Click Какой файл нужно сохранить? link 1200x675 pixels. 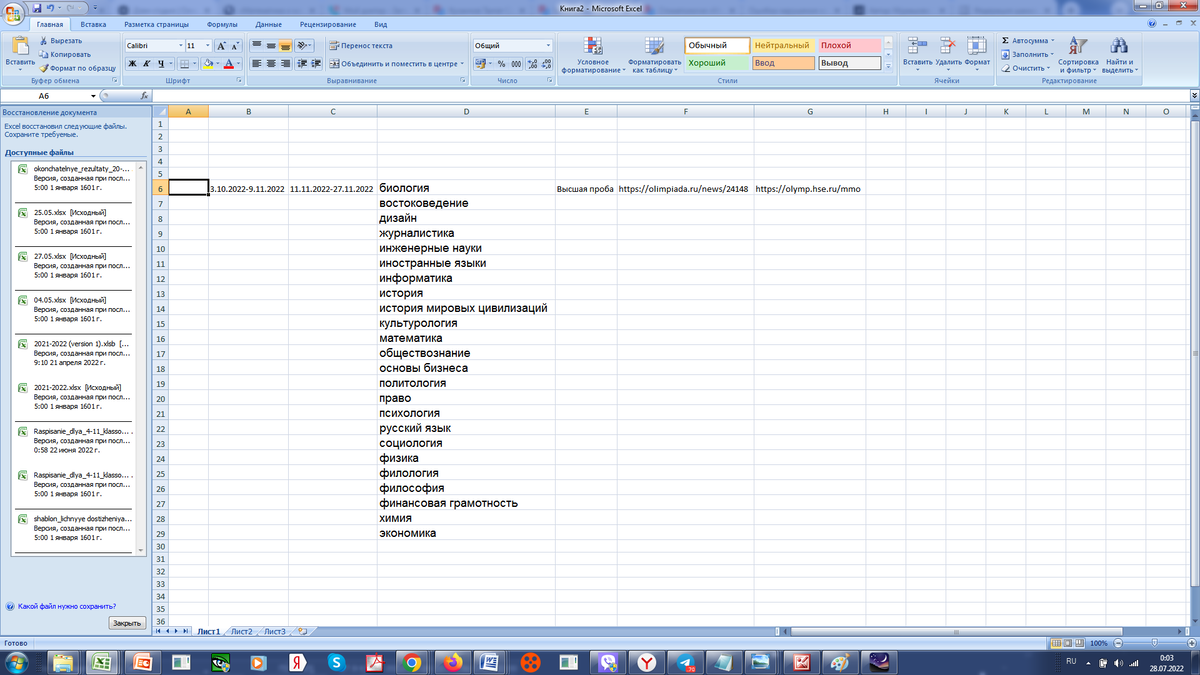pyautogui.click(x=67, y=606)
